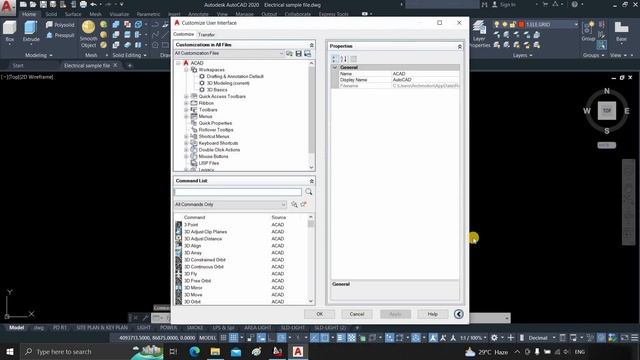
Task: Switch to the SMOKE layout tab
Action: (195, 327)
